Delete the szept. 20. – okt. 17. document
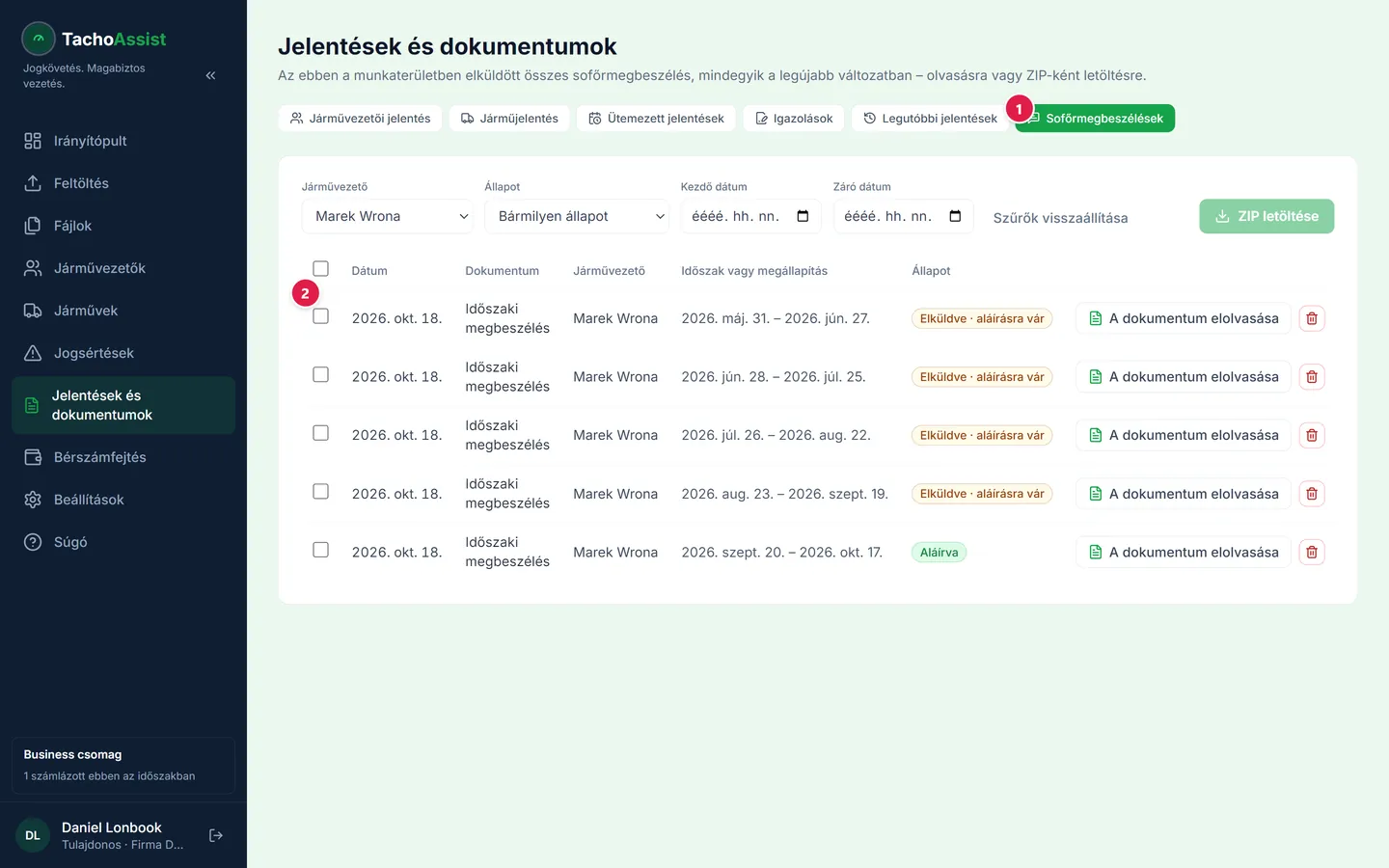Image resolution: width=1389 pixels, height=868 pixels. click(x=1312, y=552)
